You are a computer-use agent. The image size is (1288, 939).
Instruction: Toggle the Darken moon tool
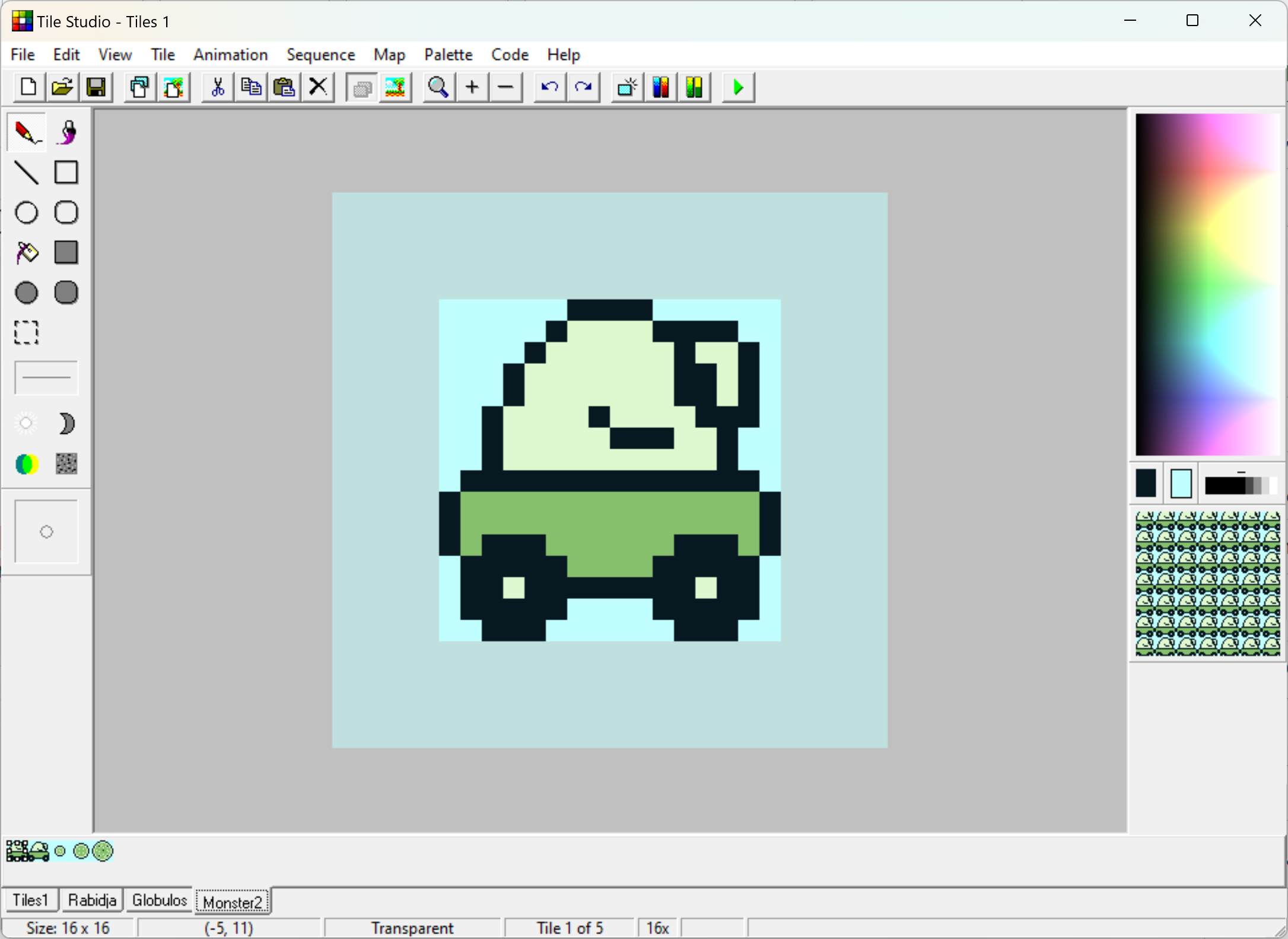pyautogui.click(x=66, y=424)
